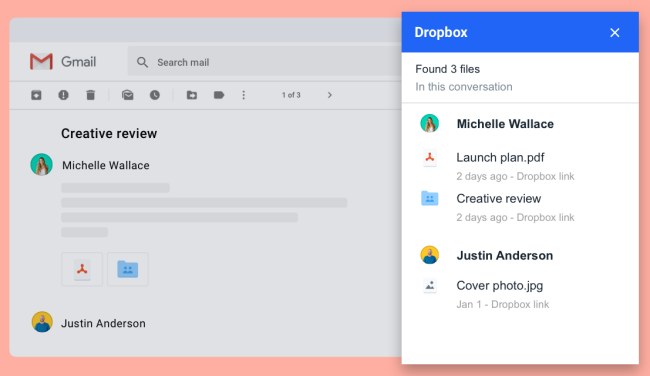Click Michelle Wallace avatar in Dropbox panel
Image resolution: width=650 pixels, height=376 pixels.
click(x=429, y=123)
